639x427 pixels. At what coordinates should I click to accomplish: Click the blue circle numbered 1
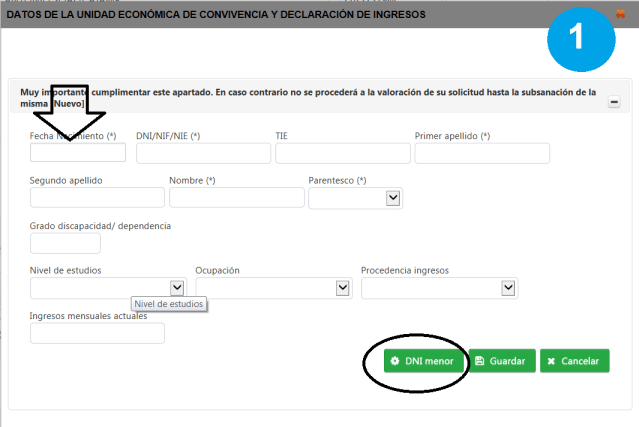point(580,39)
